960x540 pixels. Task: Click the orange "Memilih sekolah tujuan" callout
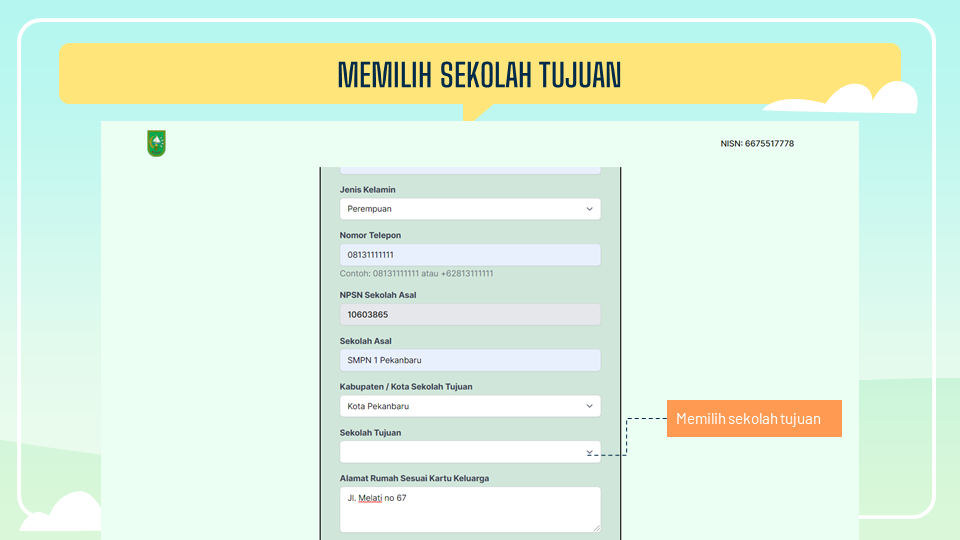point(754,419)
